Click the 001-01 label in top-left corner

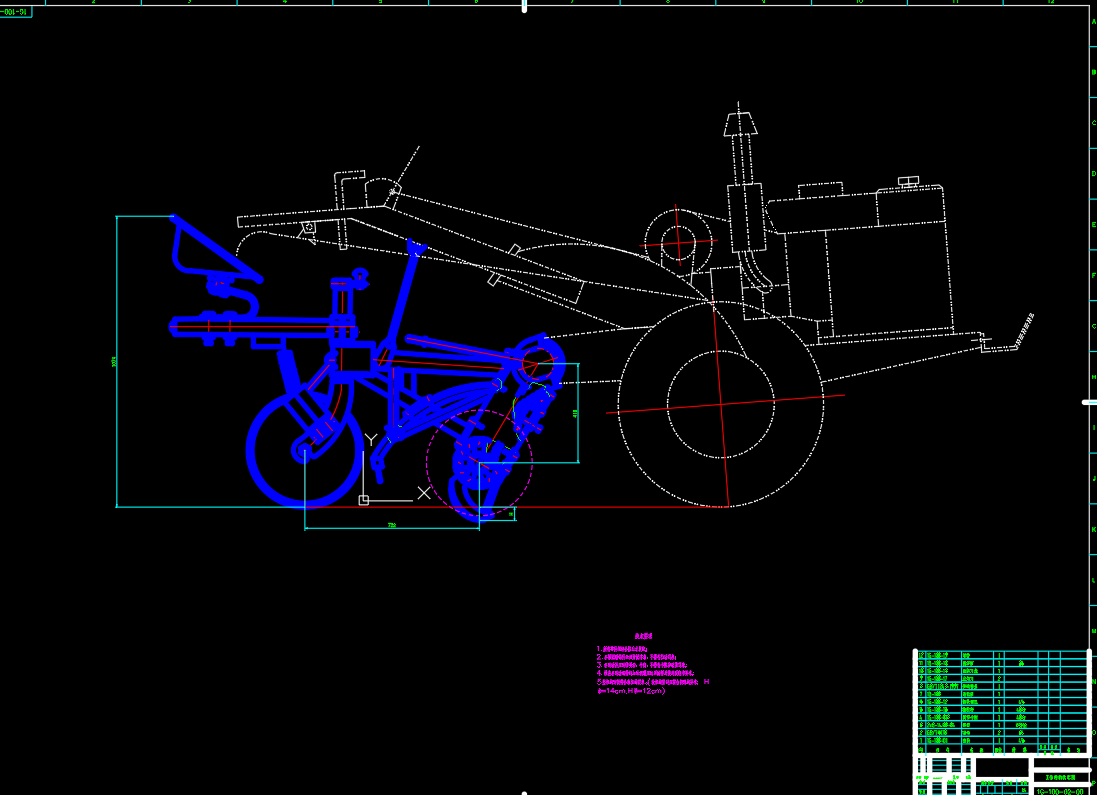15,12
